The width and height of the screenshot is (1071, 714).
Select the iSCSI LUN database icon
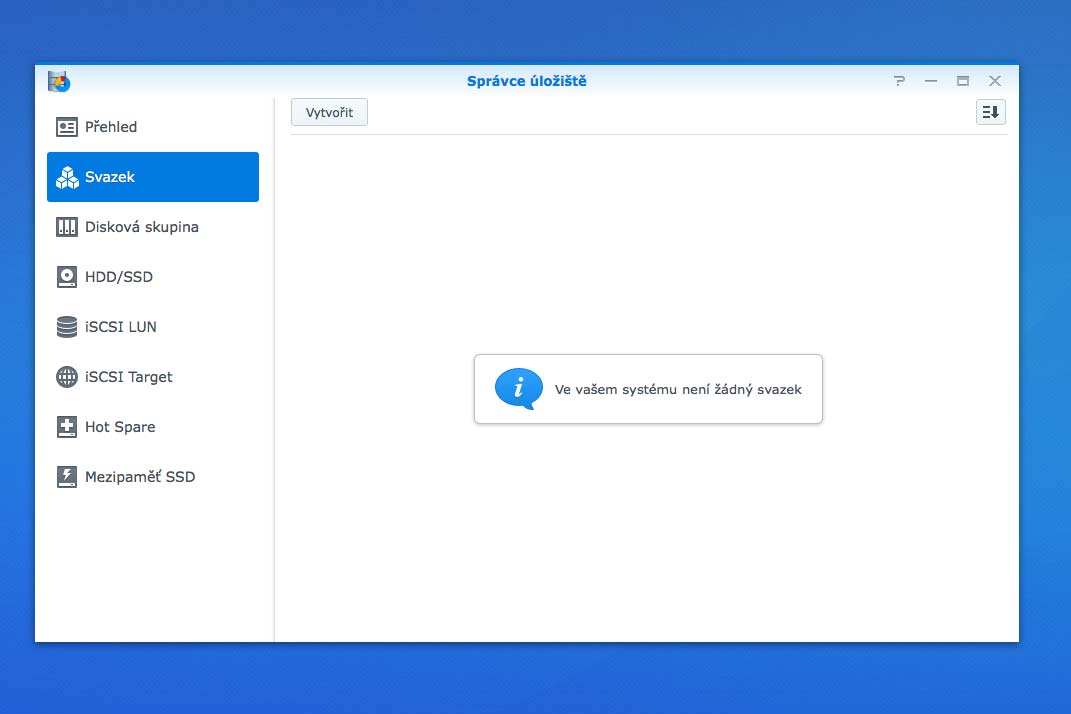pyautogui.click(x=67, y=327)
